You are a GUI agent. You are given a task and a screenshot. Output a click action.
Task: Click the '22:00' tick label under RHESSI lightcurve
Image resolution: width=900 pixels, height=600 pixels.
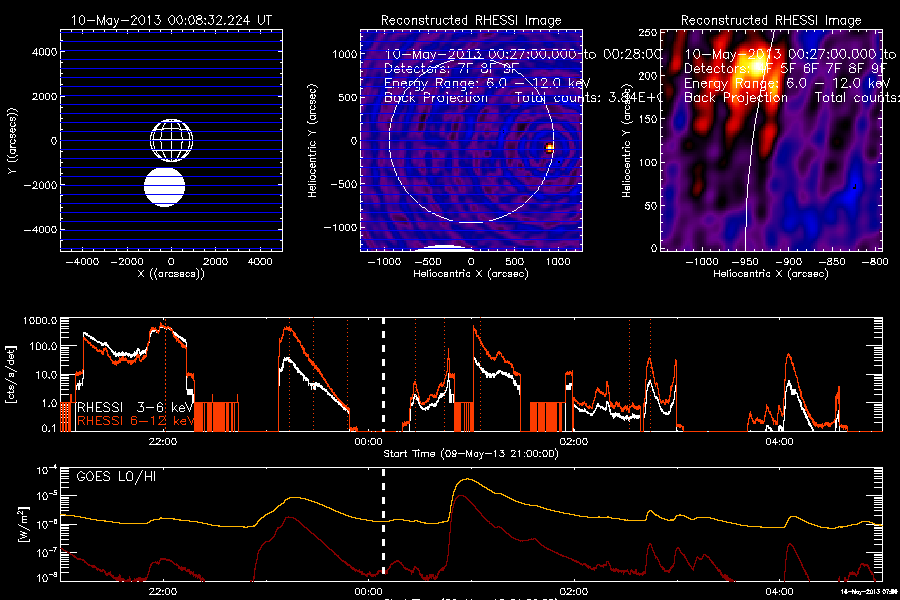click(x=162, y=442)
